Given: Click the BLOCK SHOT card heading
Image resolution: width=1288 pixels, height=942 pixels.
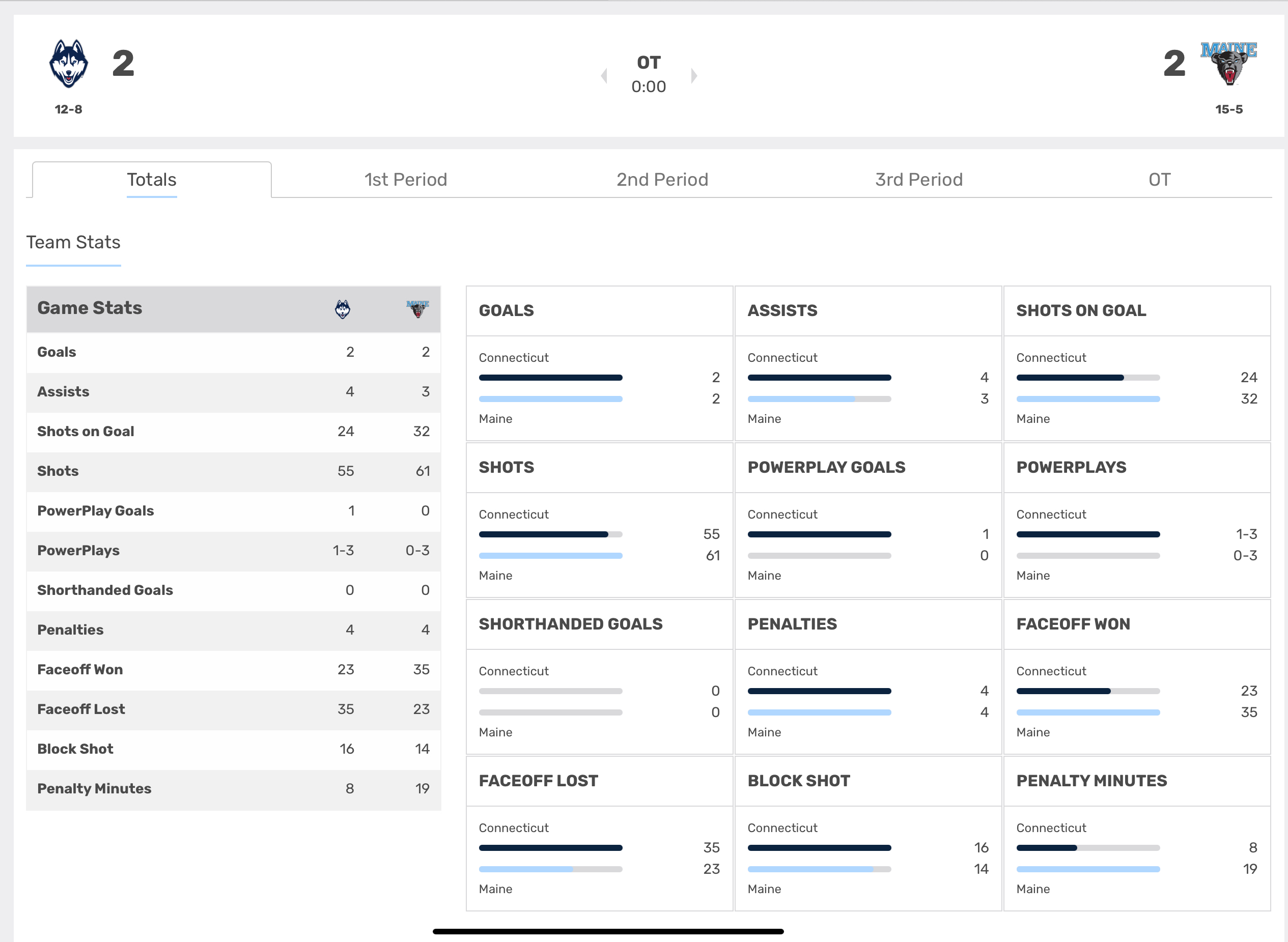Looking at the screenshot, I should (x=799, y=781).
